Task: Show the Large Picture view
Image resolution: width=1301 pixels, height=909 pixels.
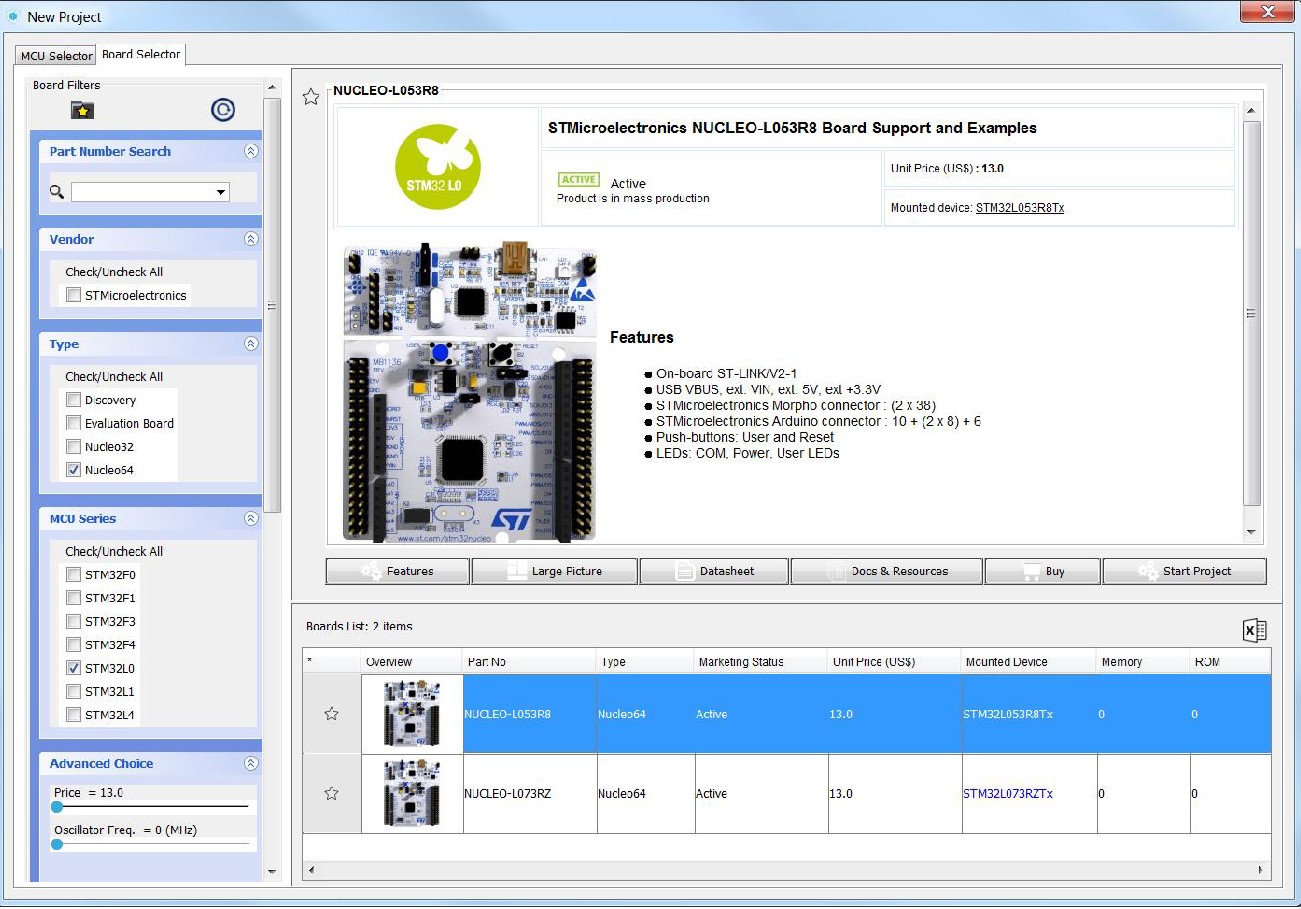Action: coord(555,571)
